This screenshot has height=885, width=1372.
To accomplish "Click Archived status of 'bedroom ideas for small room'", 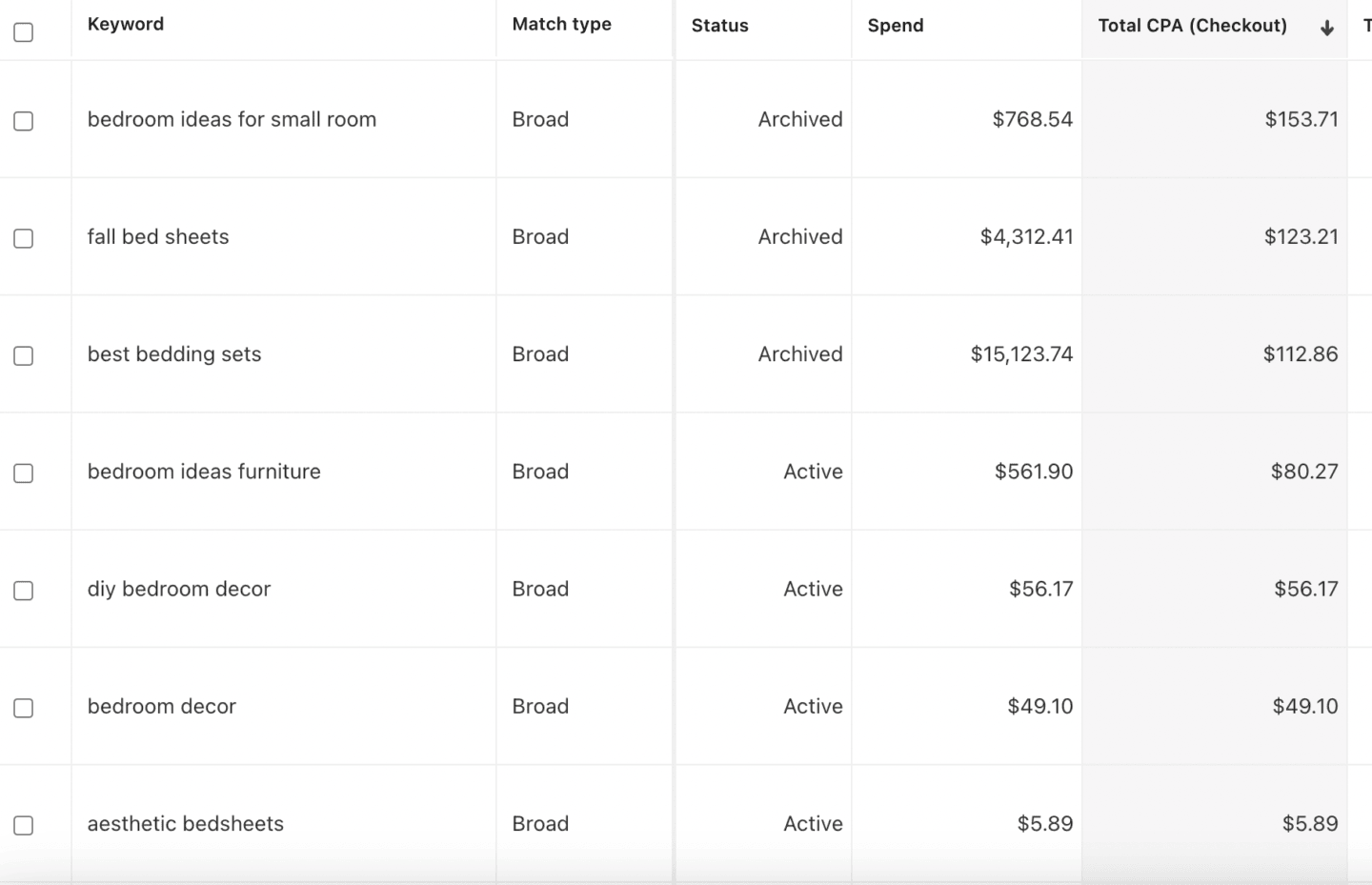I will (799, 120).
